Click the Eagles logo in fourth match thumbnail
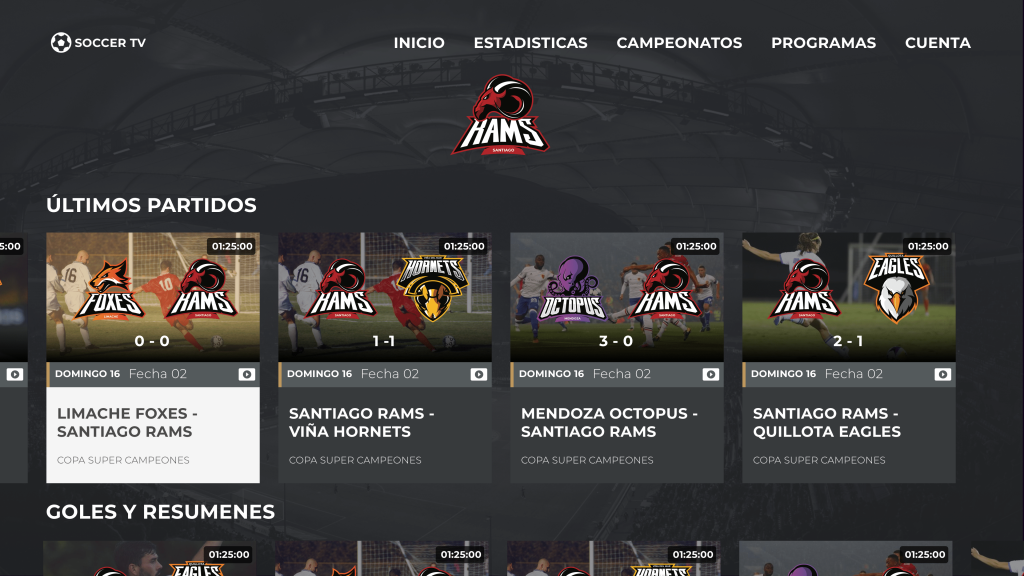The image size is (1024, 576). [x=896, y=288]
